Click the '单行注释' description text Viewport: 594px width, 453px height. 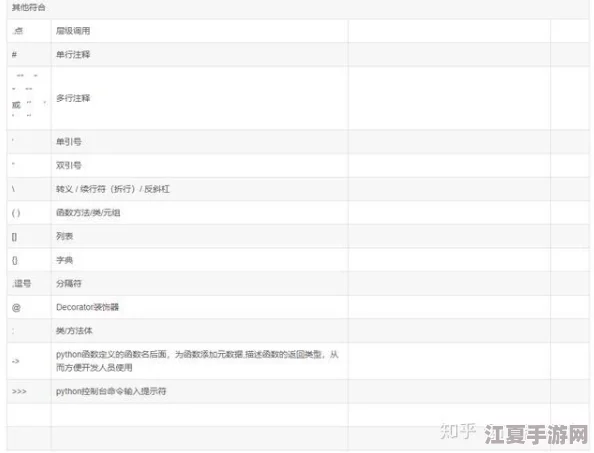(73, 55)
